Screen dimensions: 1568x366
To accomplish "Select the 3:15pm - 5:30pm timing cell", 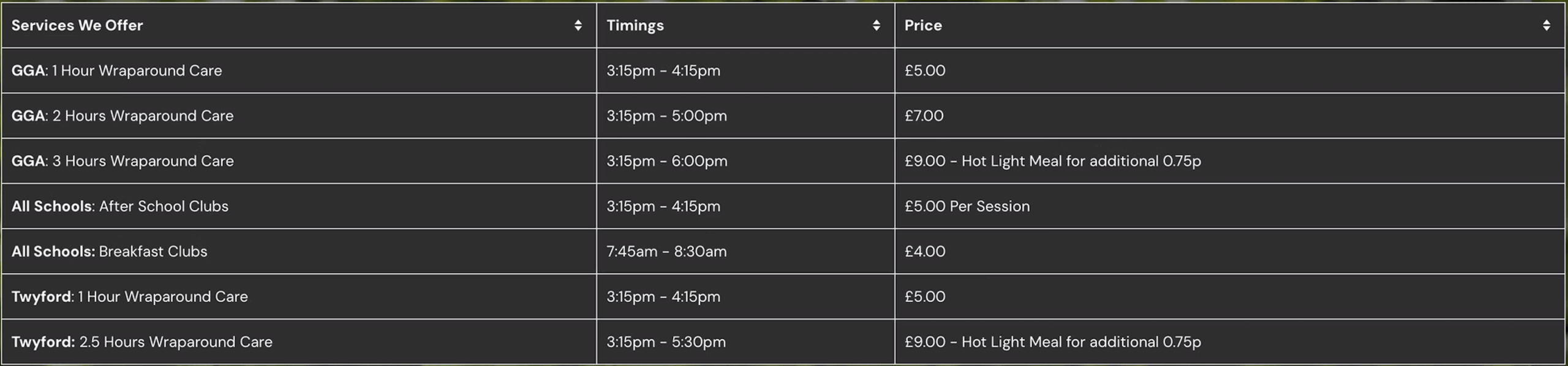I will point(666,342).
